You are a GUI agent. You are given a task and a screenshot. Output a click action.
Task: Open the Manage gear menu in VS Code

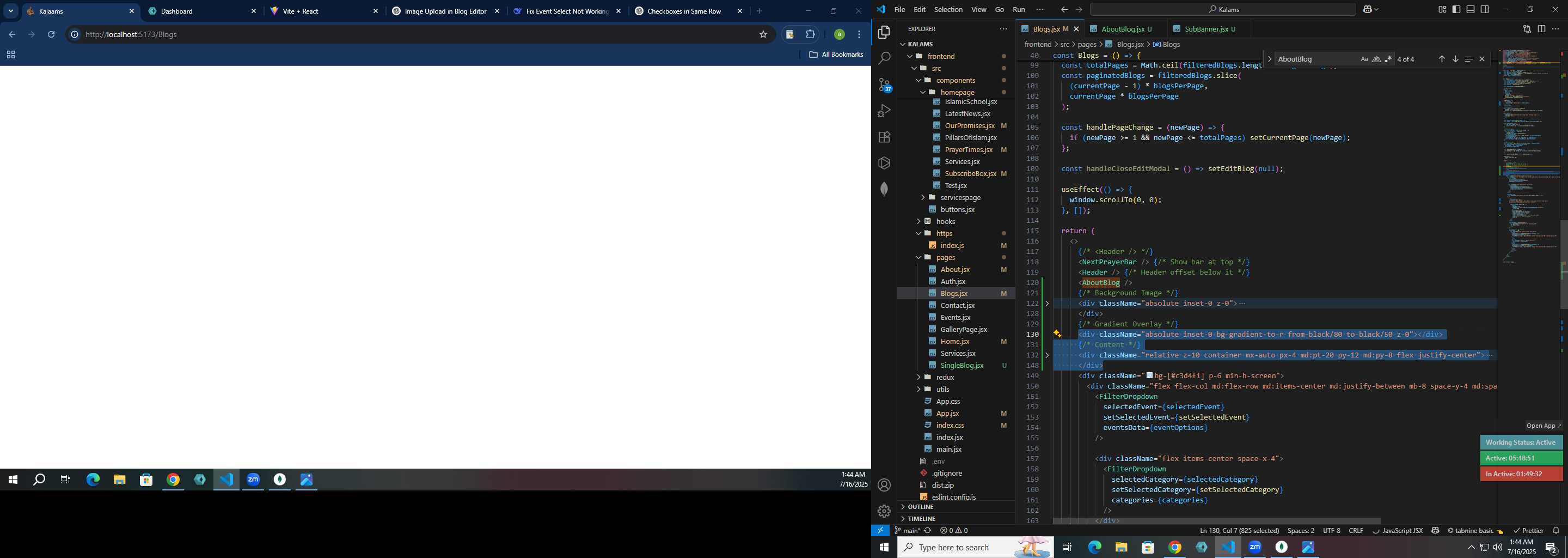coord(884,511)
